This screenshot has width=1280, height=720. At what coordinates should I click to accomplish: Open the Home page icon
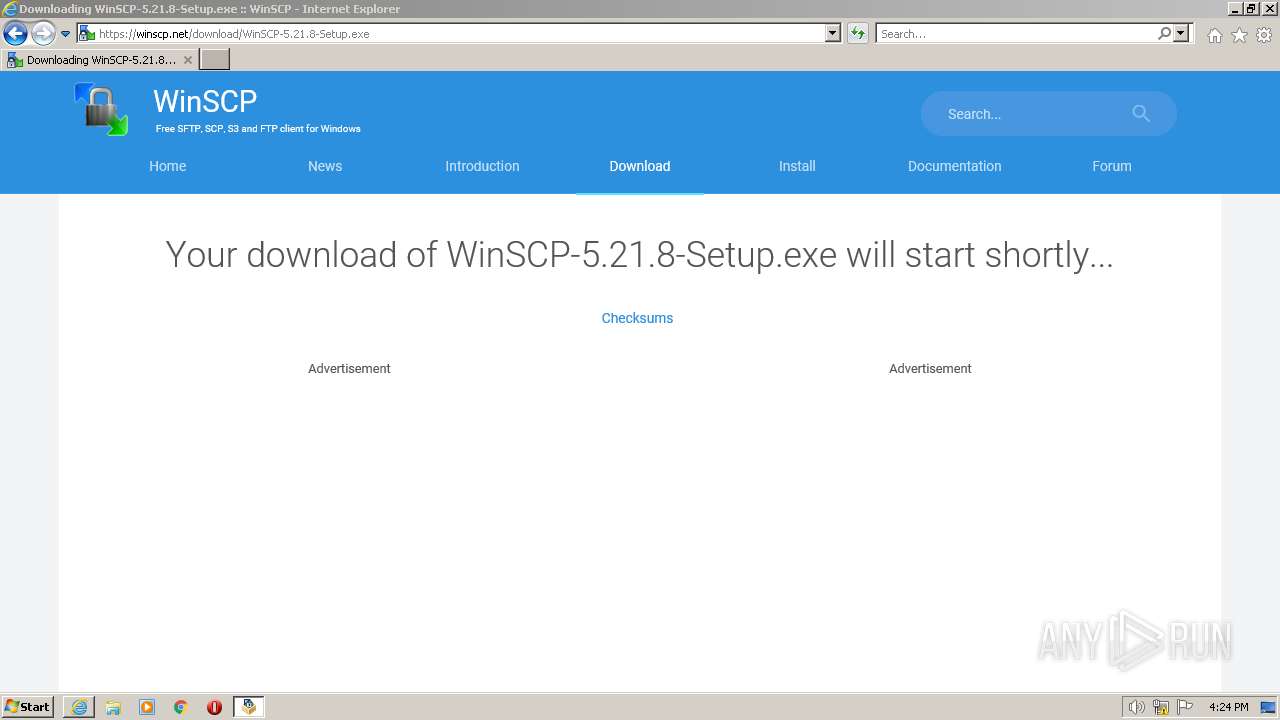[x=1214, y=35]
